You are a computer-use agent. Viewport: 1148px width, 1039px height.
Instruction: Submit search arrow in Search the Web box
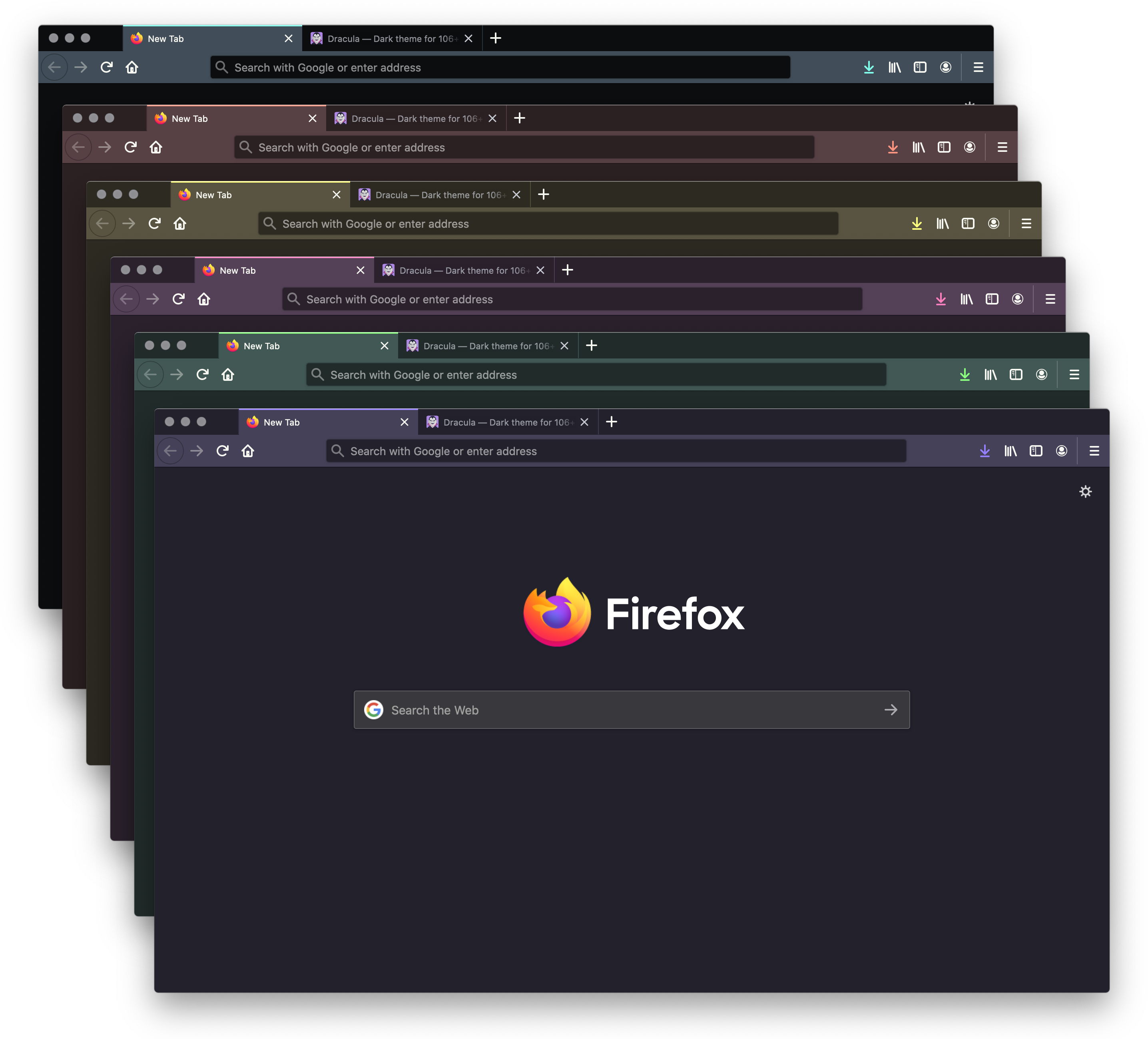[x=891, y=710]
